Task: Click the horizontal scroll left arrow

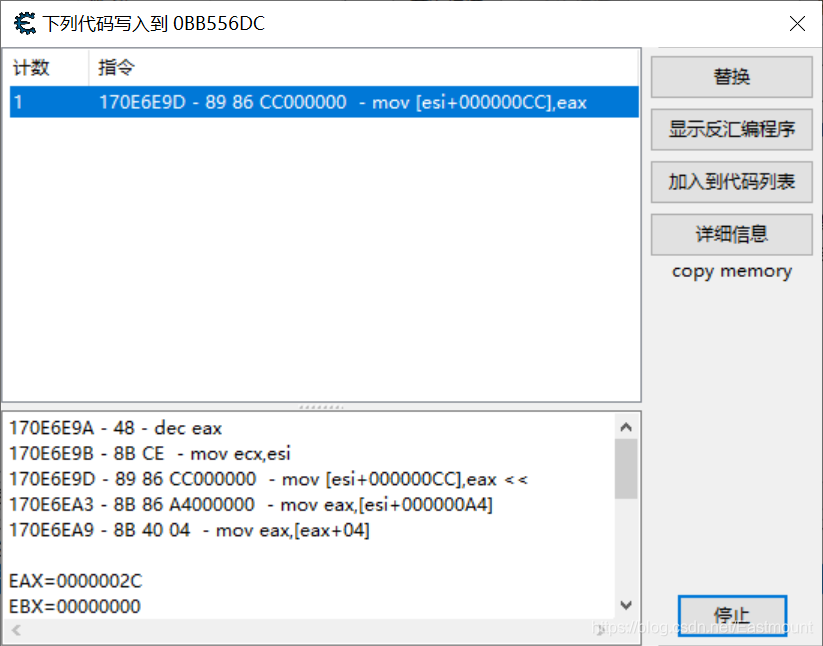Action: click(x=16, y=630)
